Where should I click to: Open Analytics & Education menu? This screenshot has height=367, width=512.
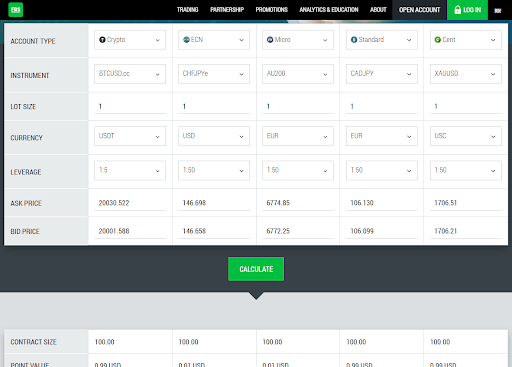tap(329, 10)
